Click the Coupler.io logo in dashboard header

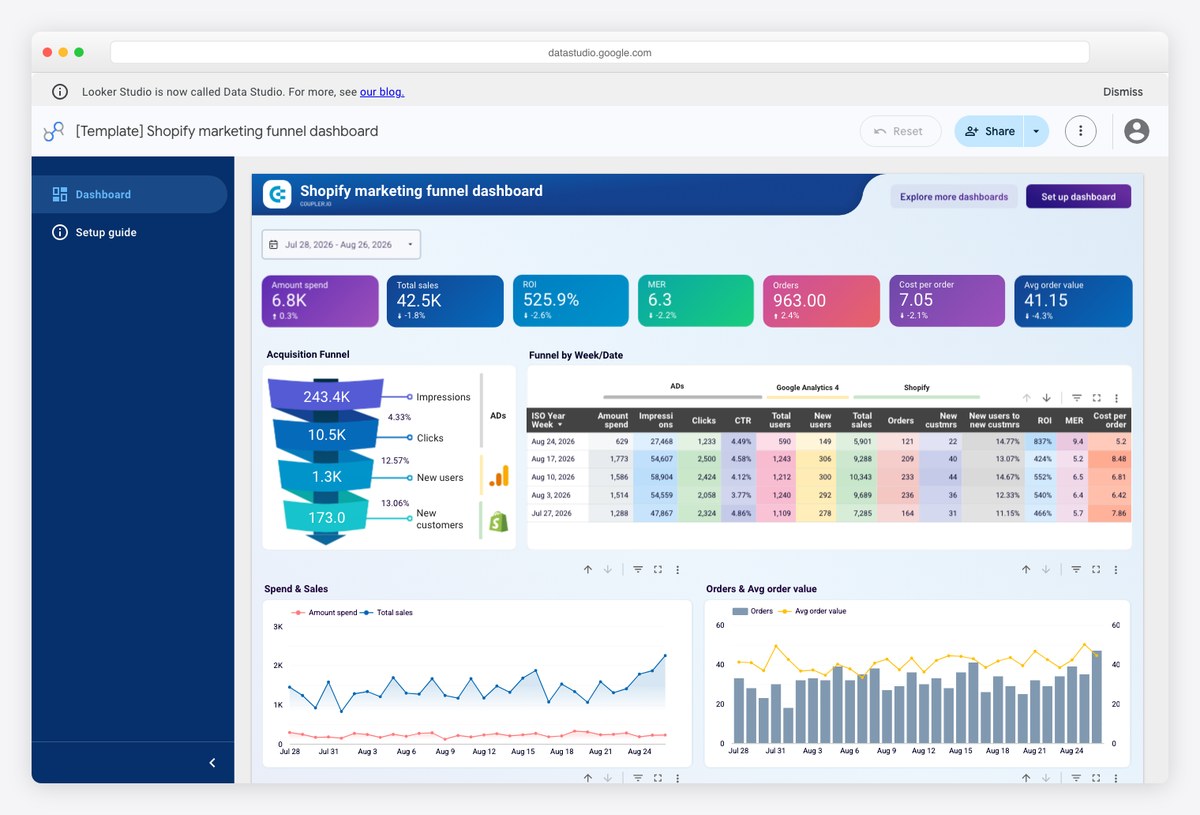pyautogui.click(x=277, y=194)
